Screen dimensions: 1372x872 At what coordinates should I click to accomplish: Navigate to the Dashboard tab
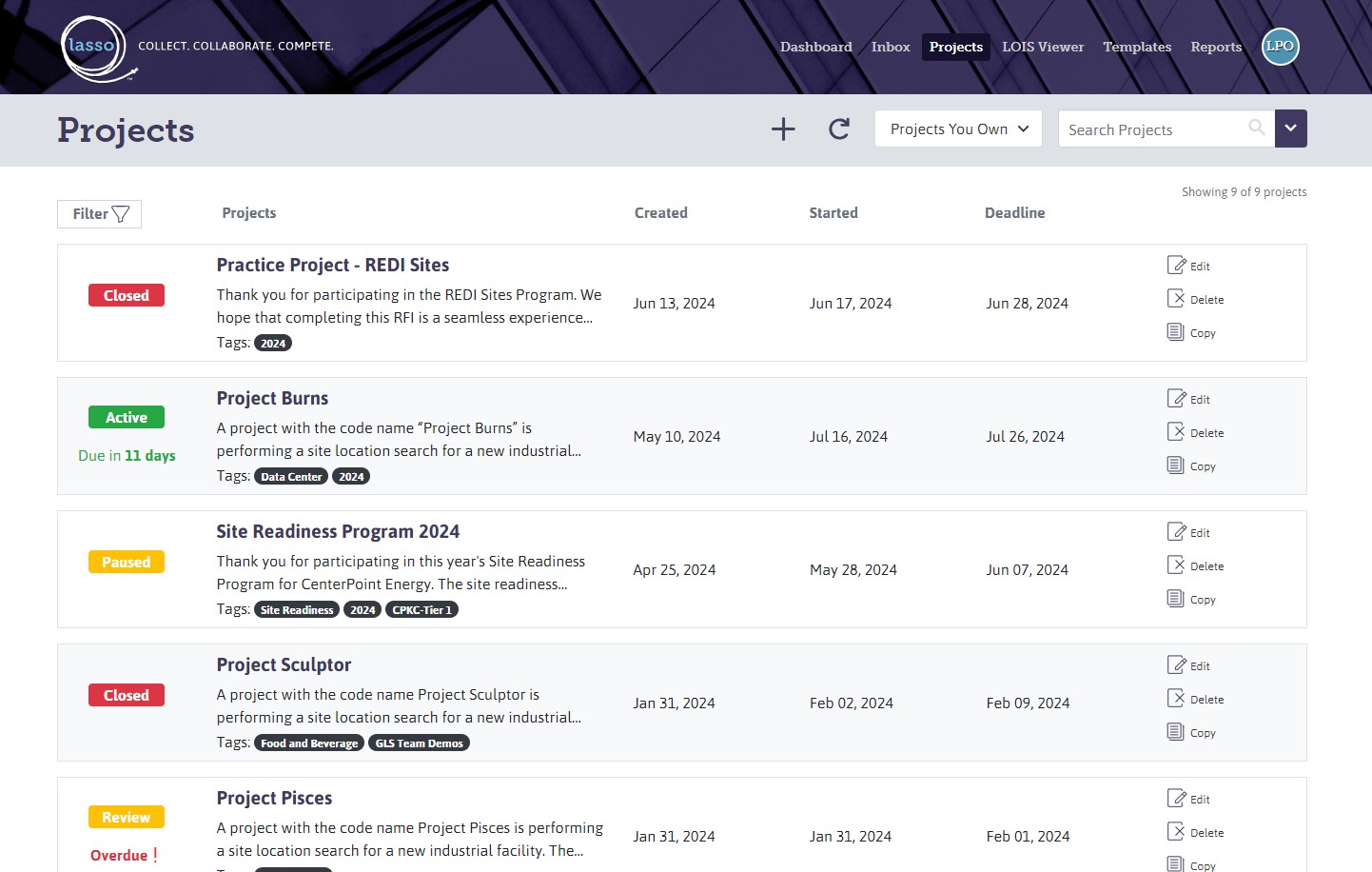(815, 46)
